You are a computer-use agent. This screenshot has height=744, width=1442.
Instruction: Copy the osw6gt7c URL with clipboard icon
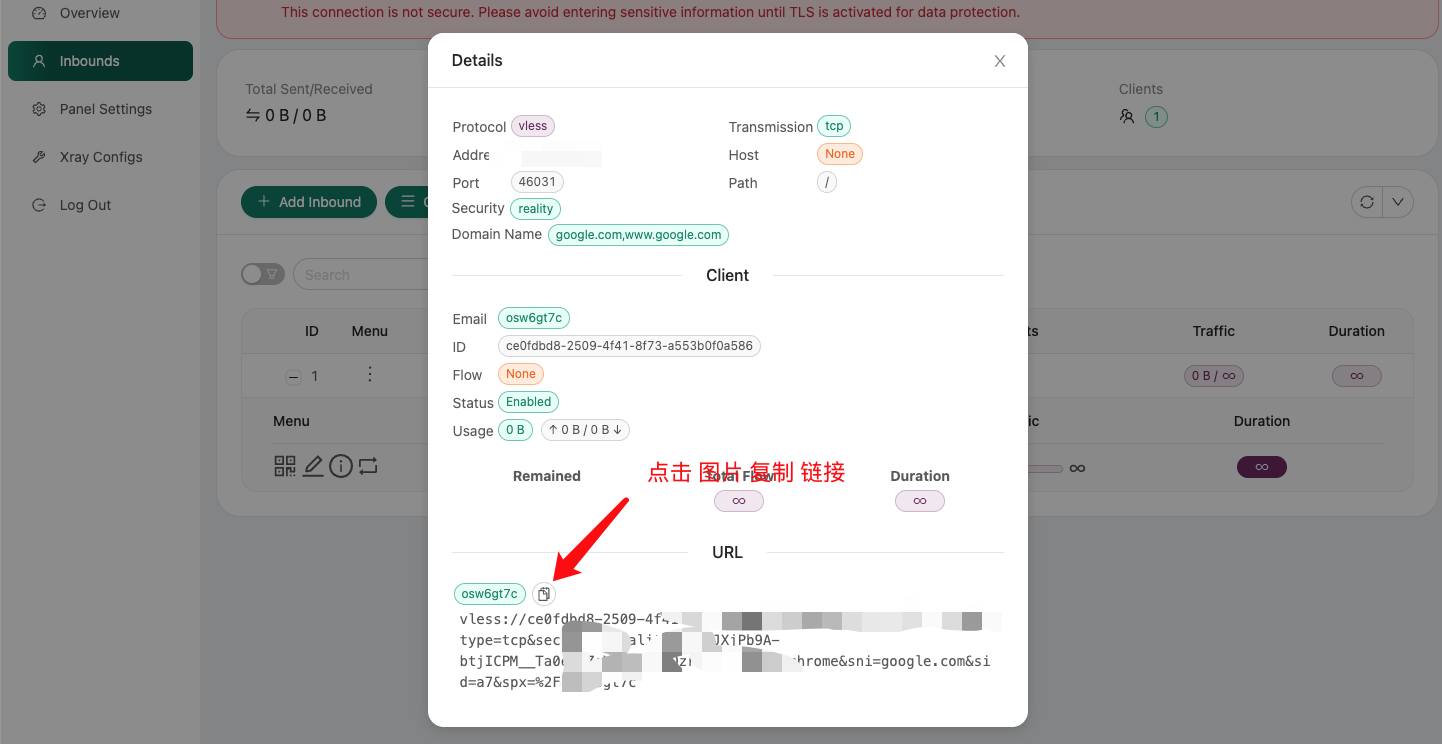click(543, 594)
